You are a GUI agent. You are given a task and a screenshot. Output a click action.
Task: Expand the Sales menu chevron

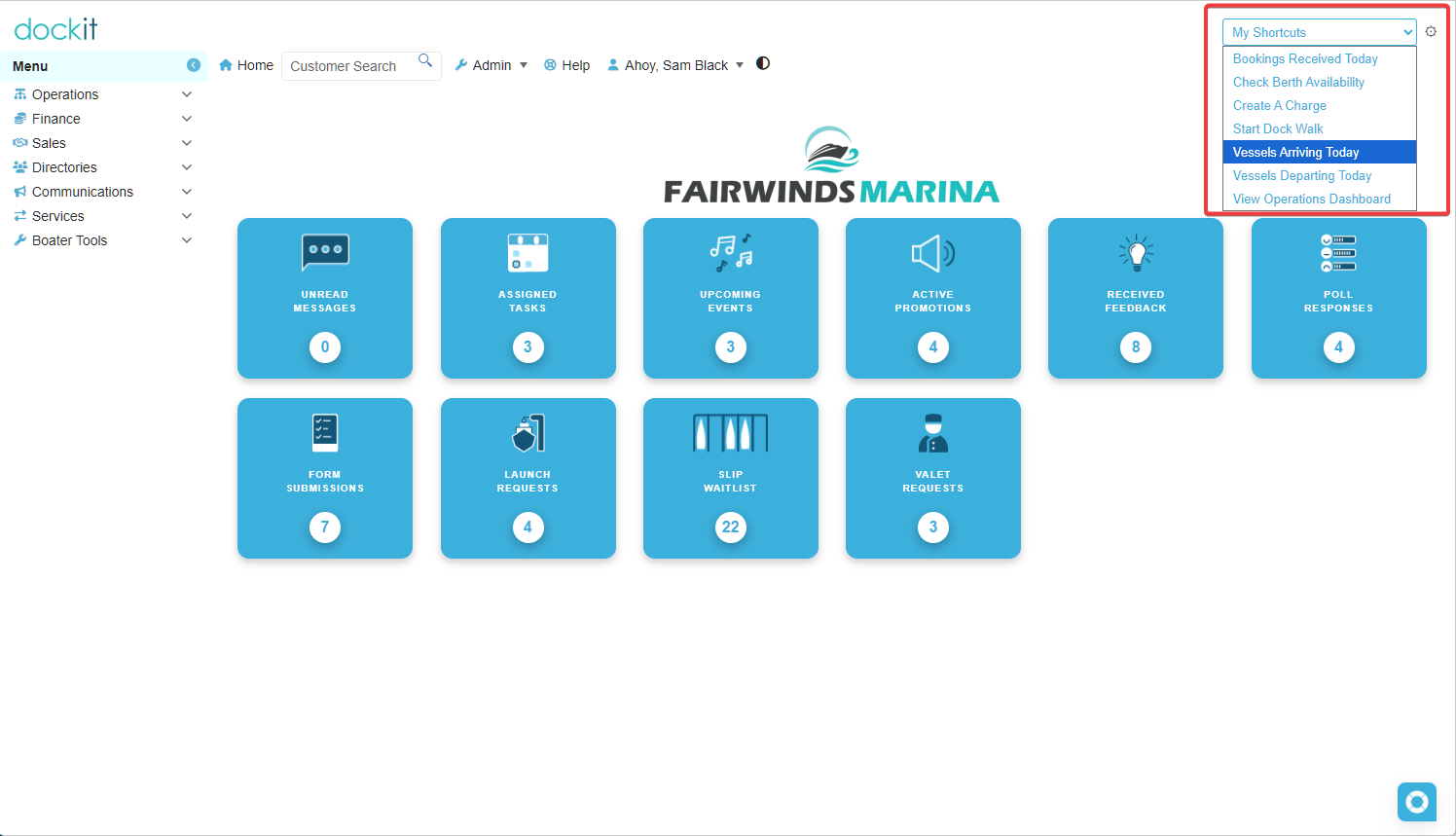[187, 143]
